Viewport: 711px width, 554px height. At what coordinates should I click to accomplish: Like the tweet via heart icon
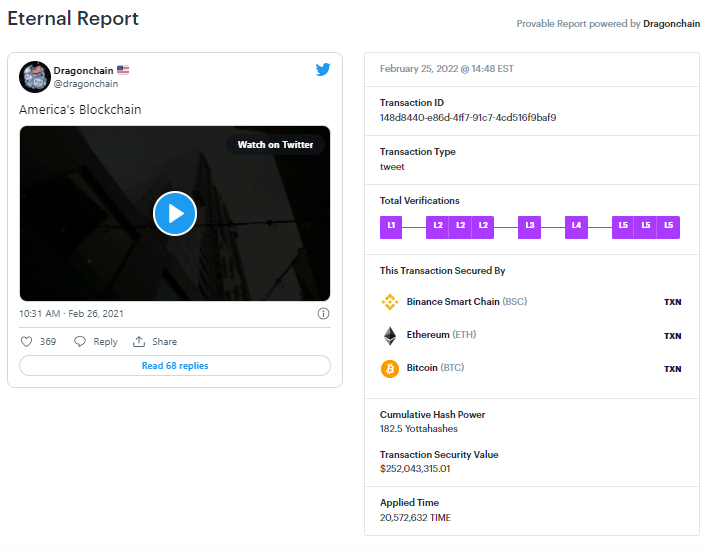27,341
